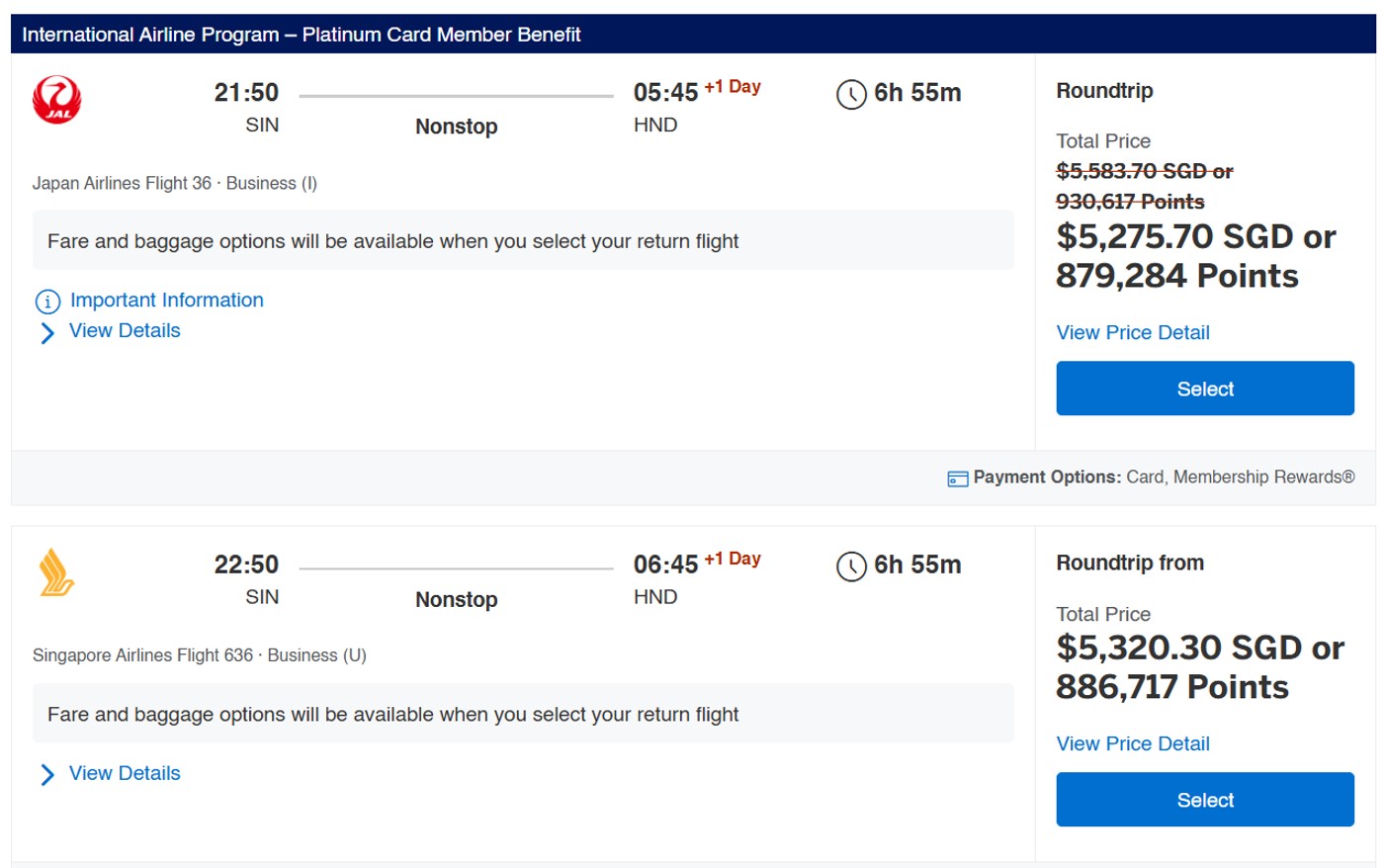The height and width of the screenshot is (868, 1384).
Task: Click the 06:45 HND arrival time
Action: tap(665, 565)
